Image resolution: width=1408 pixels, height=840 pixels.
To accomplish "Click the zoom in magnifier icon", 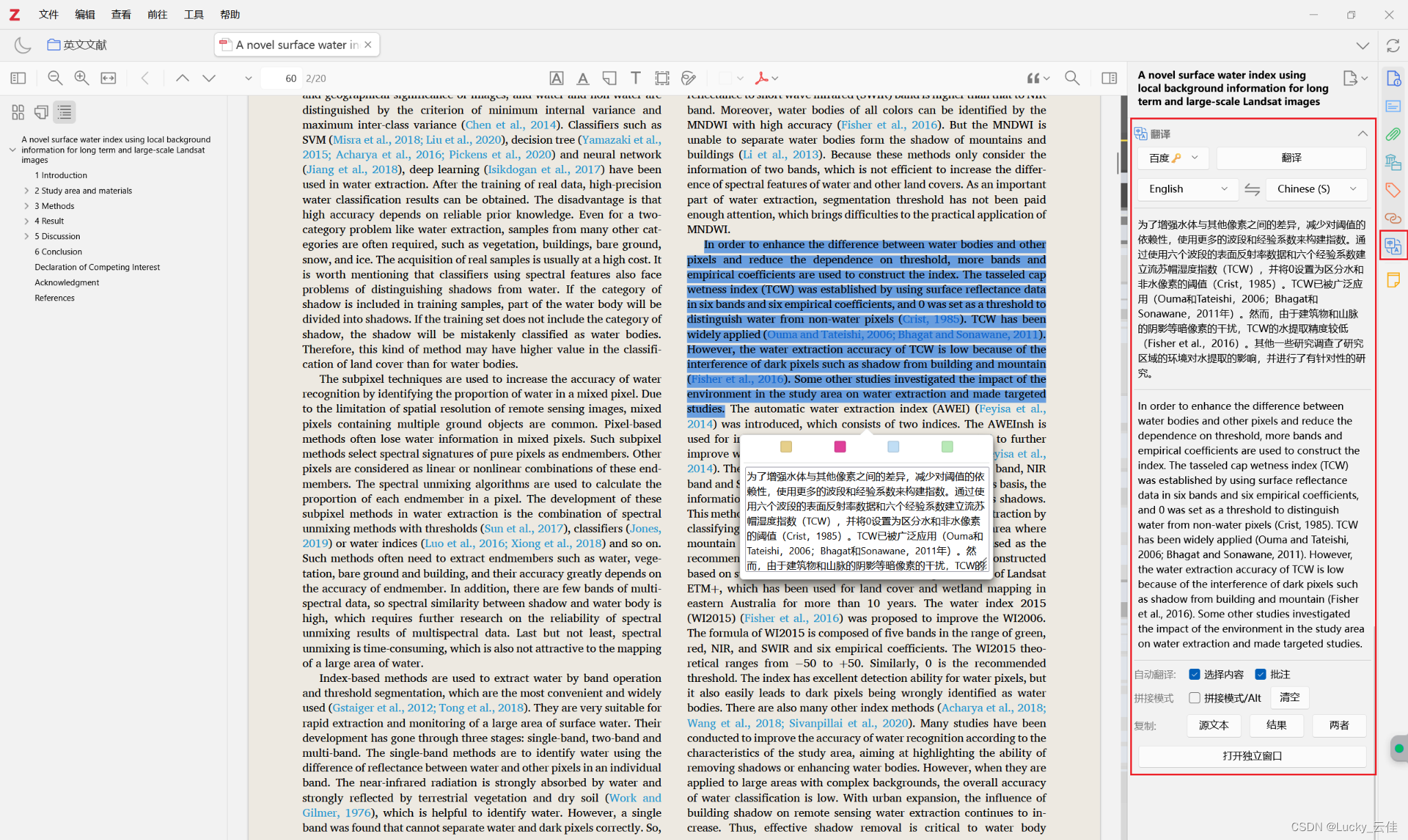I will (x=82, y=78).
